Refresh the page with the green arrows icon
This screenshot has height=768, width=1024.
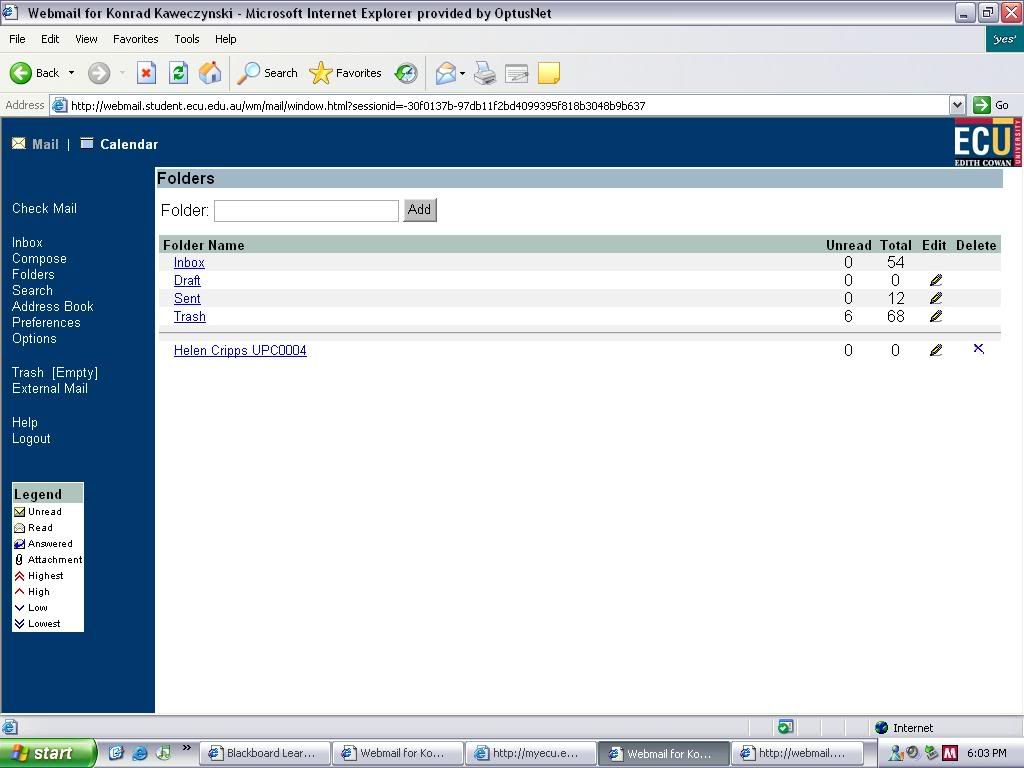[x=178, y=73]
